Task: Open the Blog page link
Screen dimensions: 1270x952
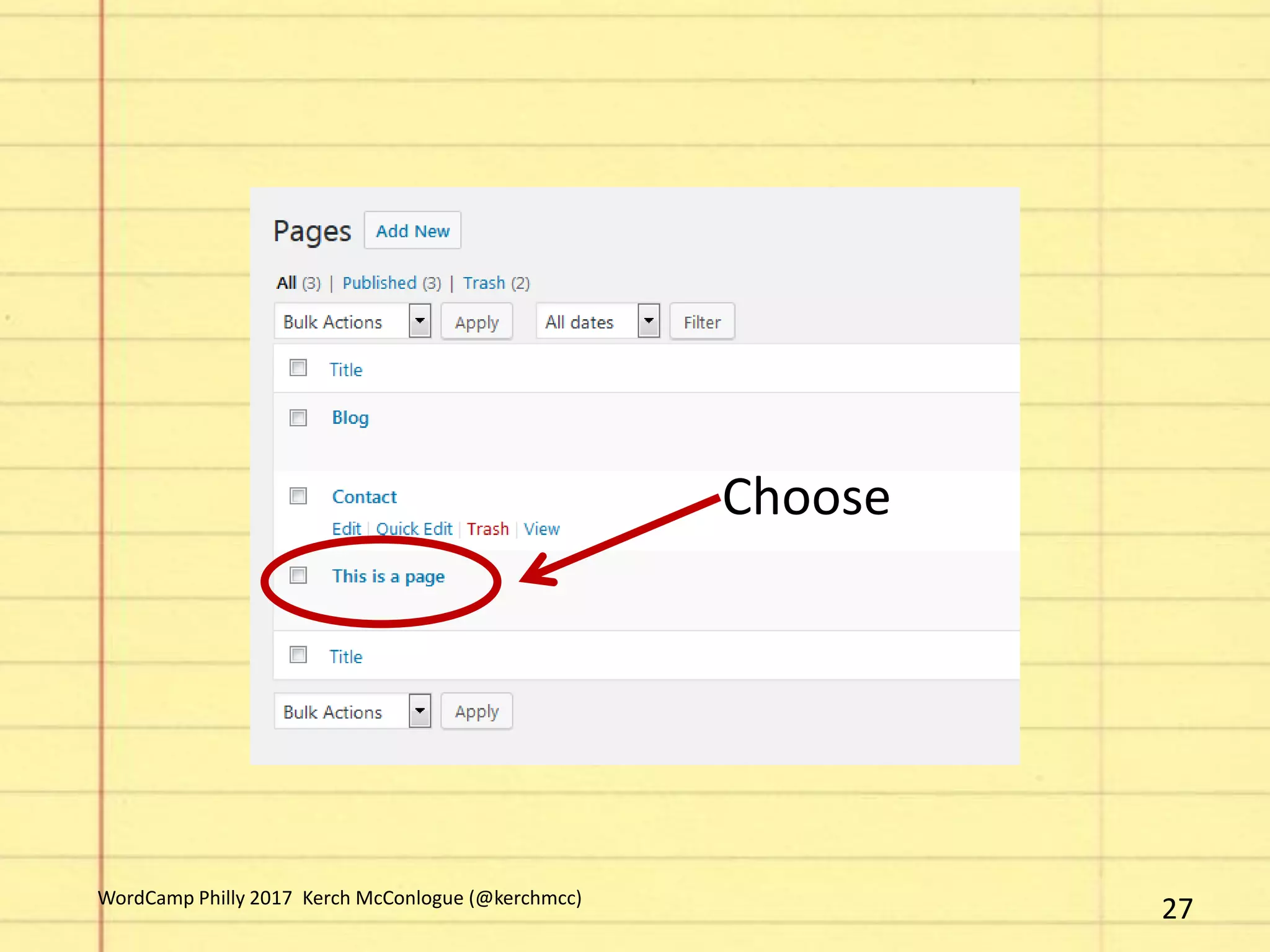Action: [x=350, y=418]
